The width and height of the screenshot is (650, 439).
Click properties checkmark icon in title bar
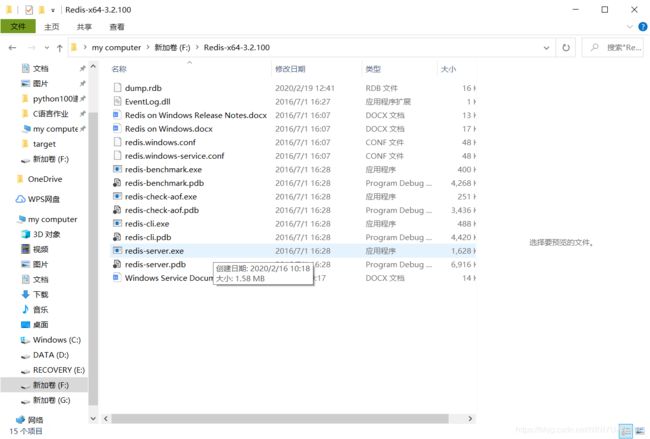tap(29, 10)
